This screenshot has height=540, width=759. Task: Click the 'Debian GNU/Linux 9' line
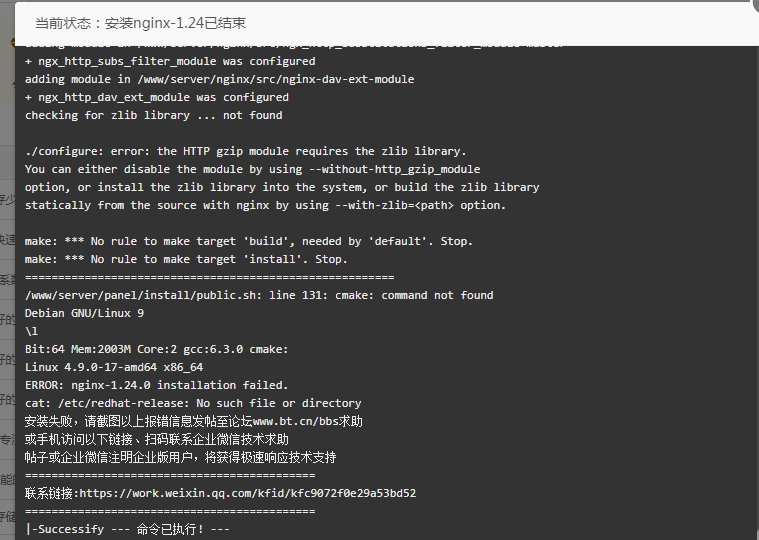84,313
